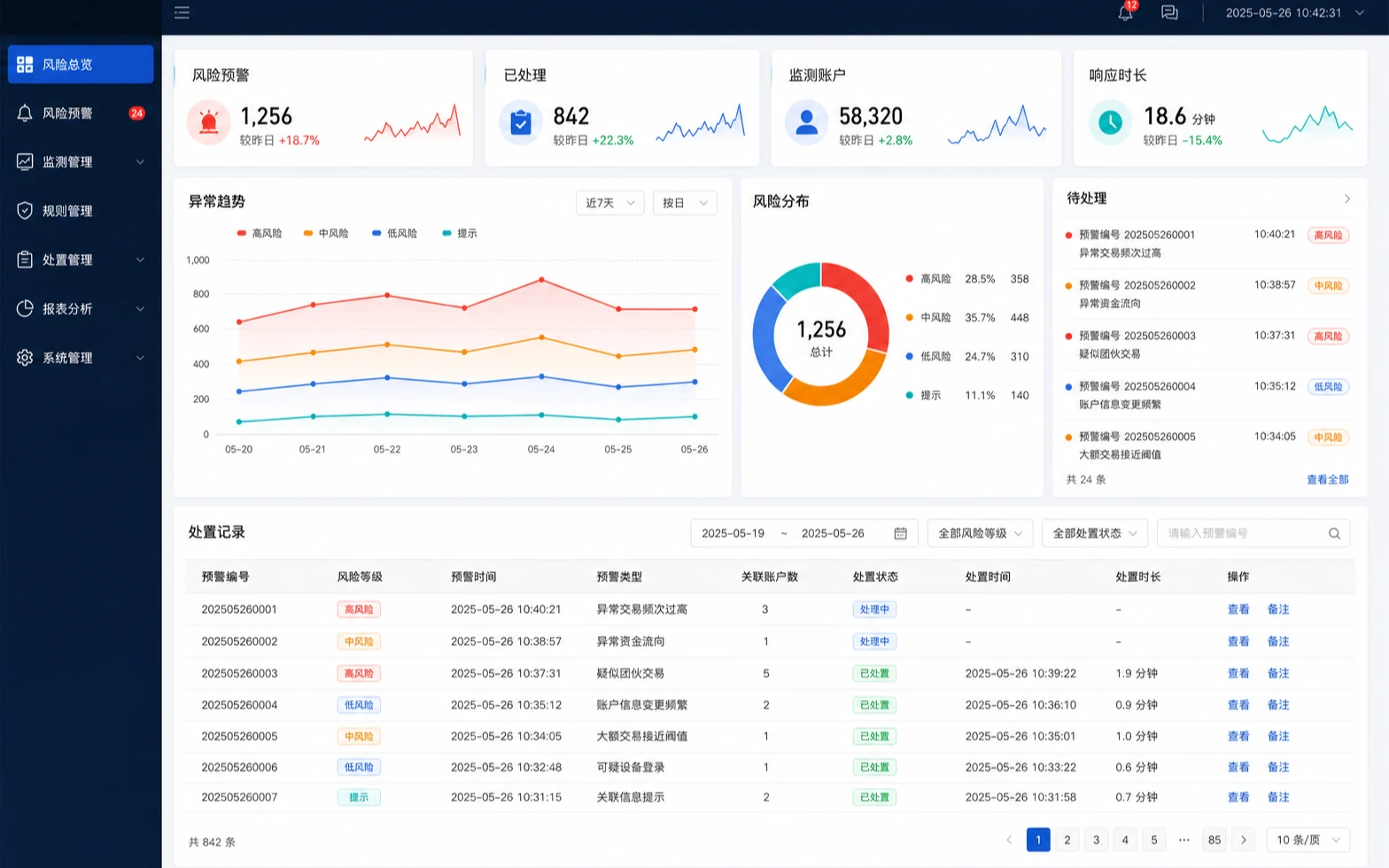Open the 全部风险等级 filter dropdown
Viewport: 1389px width, 868px height.
pos(980,533)
